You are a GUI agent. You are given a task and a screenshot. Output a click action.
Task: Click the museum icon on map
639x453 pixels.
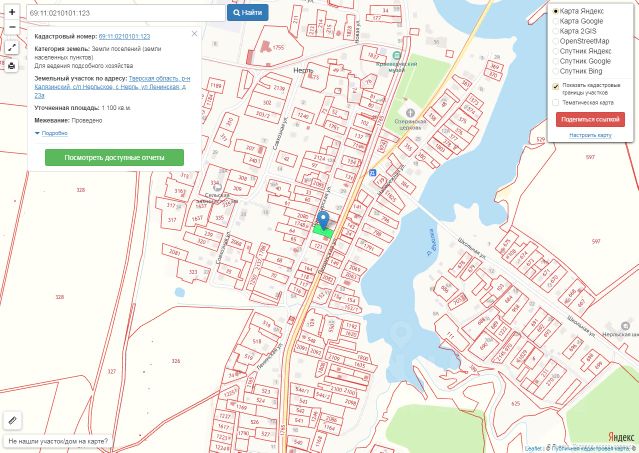[x=396, y=55]
